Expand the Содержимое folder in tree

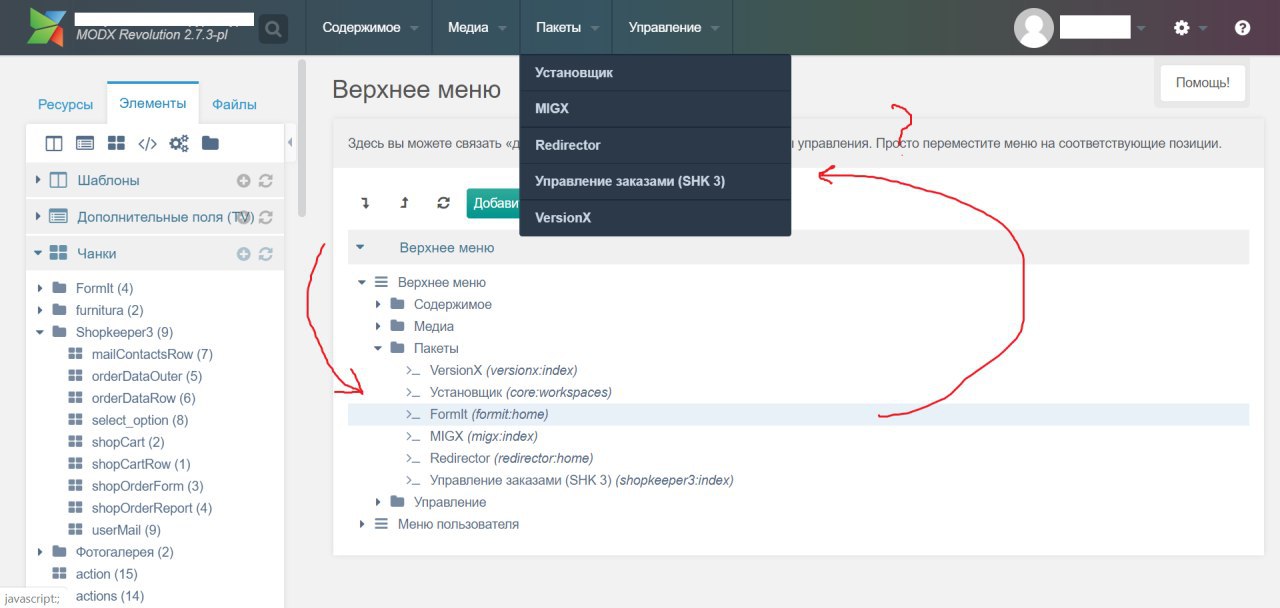pos(378,304)
